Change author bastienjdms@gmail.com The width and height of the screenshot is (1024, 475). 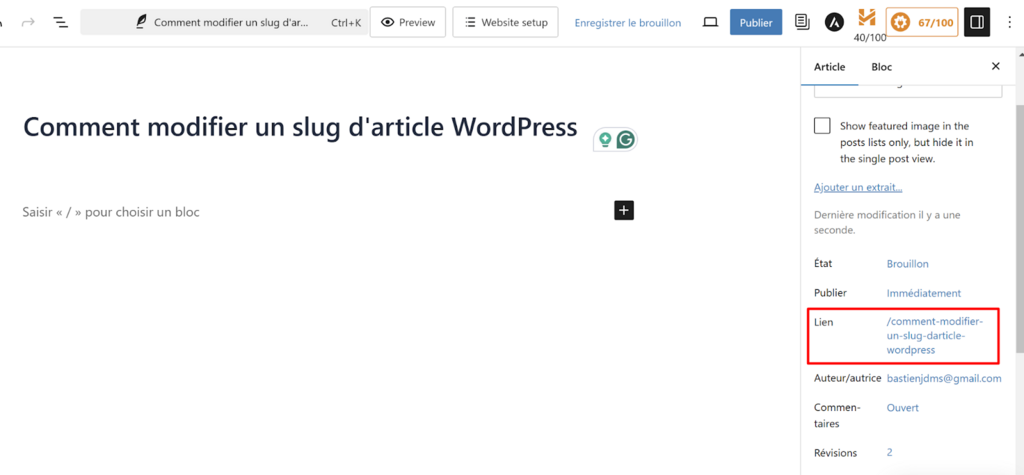coord(944,378)
